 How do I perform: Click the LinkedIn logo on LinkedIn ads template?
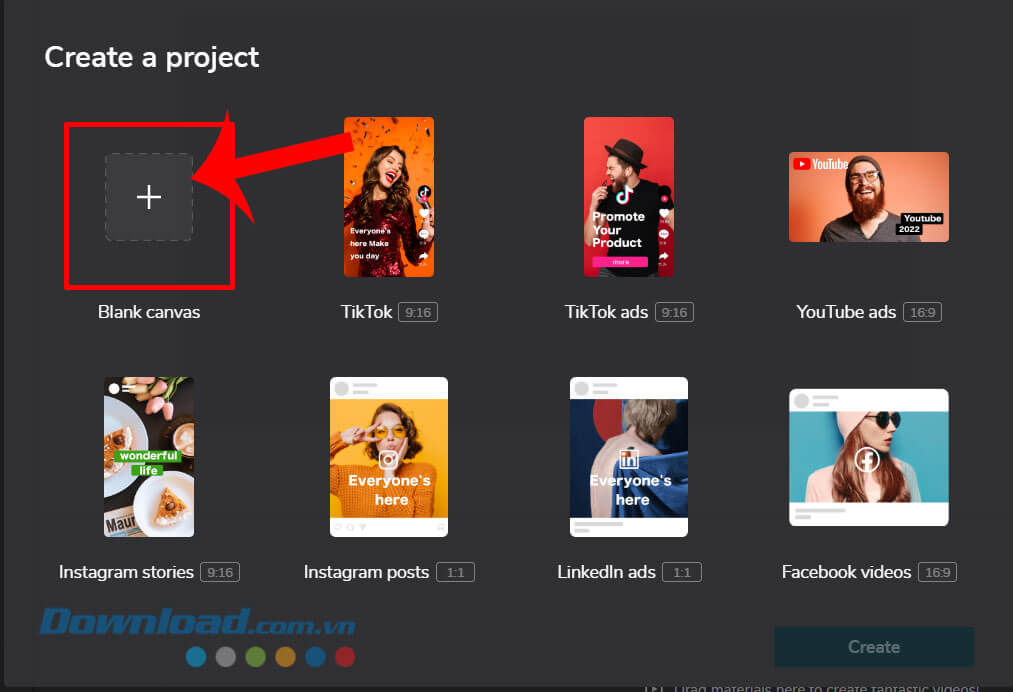coord(629,459)
